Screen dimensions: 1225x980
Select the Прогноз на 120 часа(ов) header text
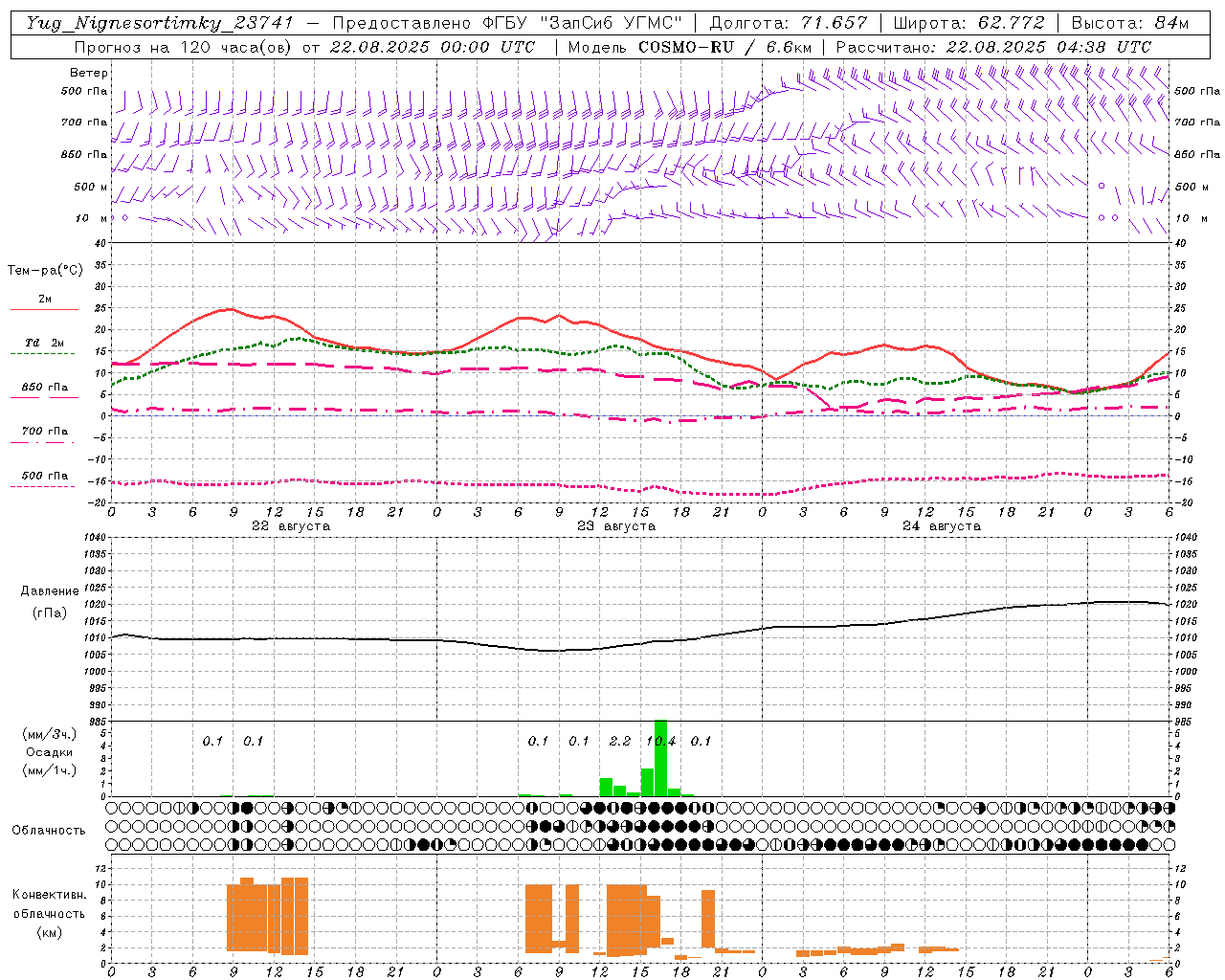(185, 47)
